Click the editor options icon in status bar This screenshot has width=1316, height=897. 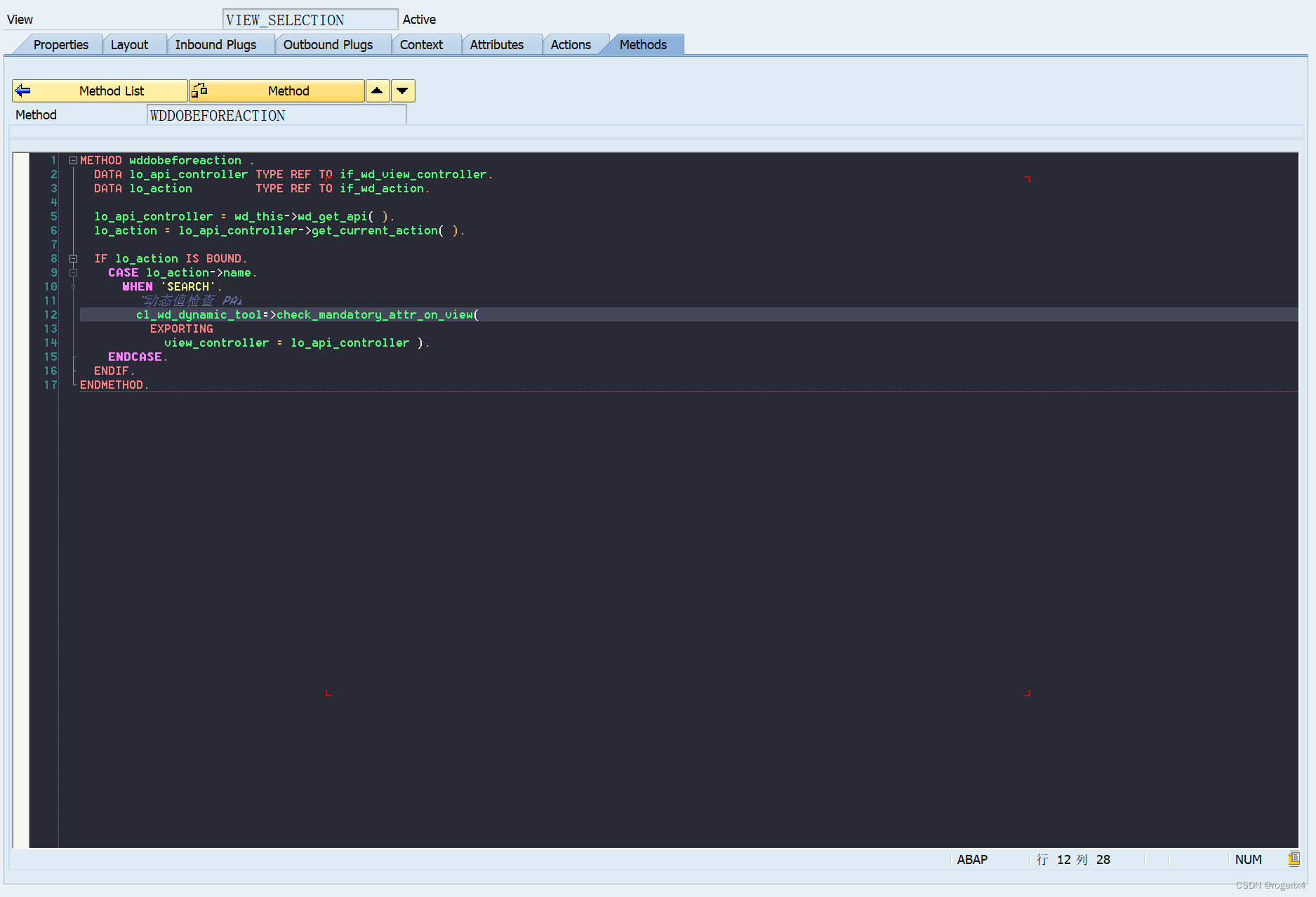pyautogui.click(x=1294, y=858)
